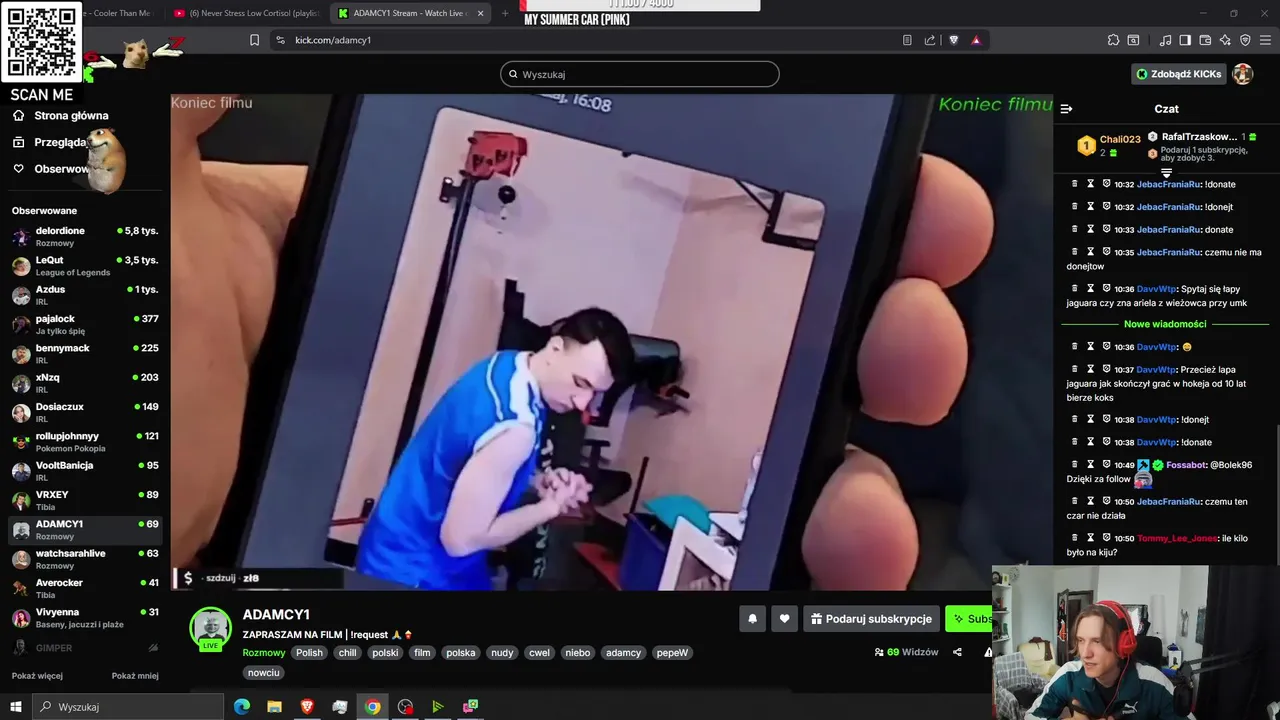The image size is (1280, 720).
Task: Open LeQut channel in followed list
Action: coord(85,266)
